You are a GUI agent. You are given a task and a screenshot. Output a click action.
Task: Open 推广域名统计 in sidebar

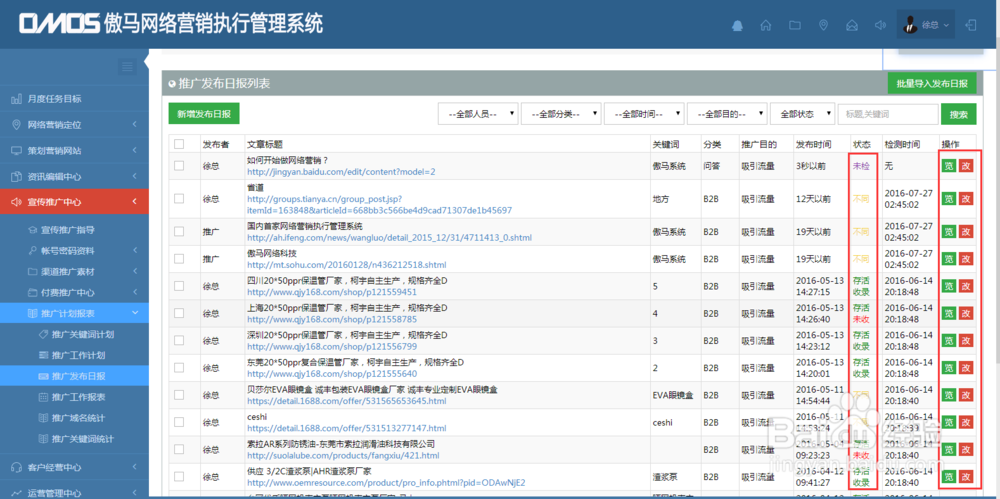[x=78, y=418]
